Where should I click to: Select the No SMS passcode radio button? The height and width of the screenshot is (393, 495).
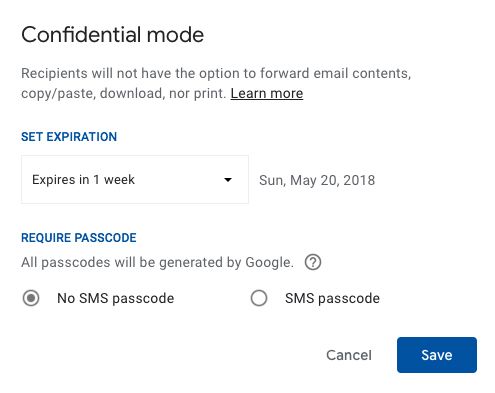tap(31, 298)
